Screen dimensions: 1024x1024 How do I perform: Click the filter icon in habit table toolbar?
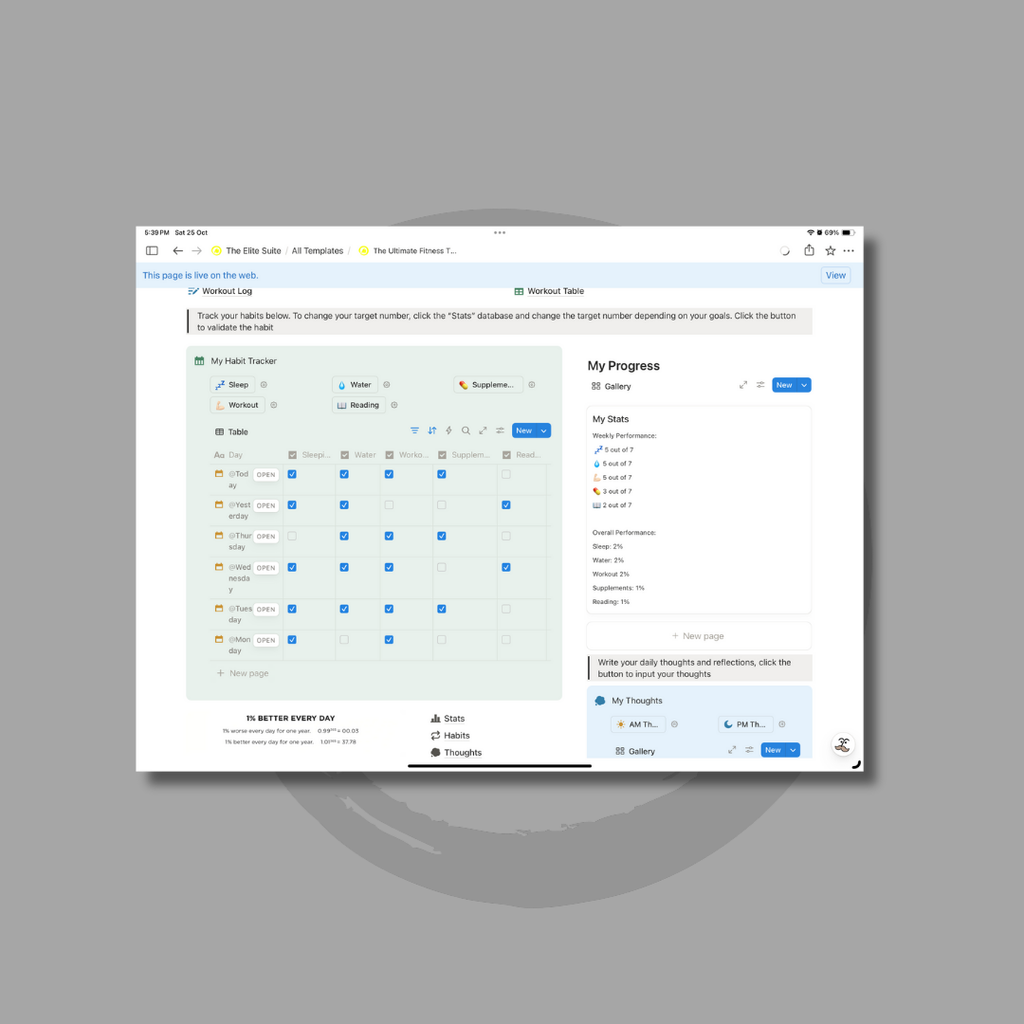[415, 431]
